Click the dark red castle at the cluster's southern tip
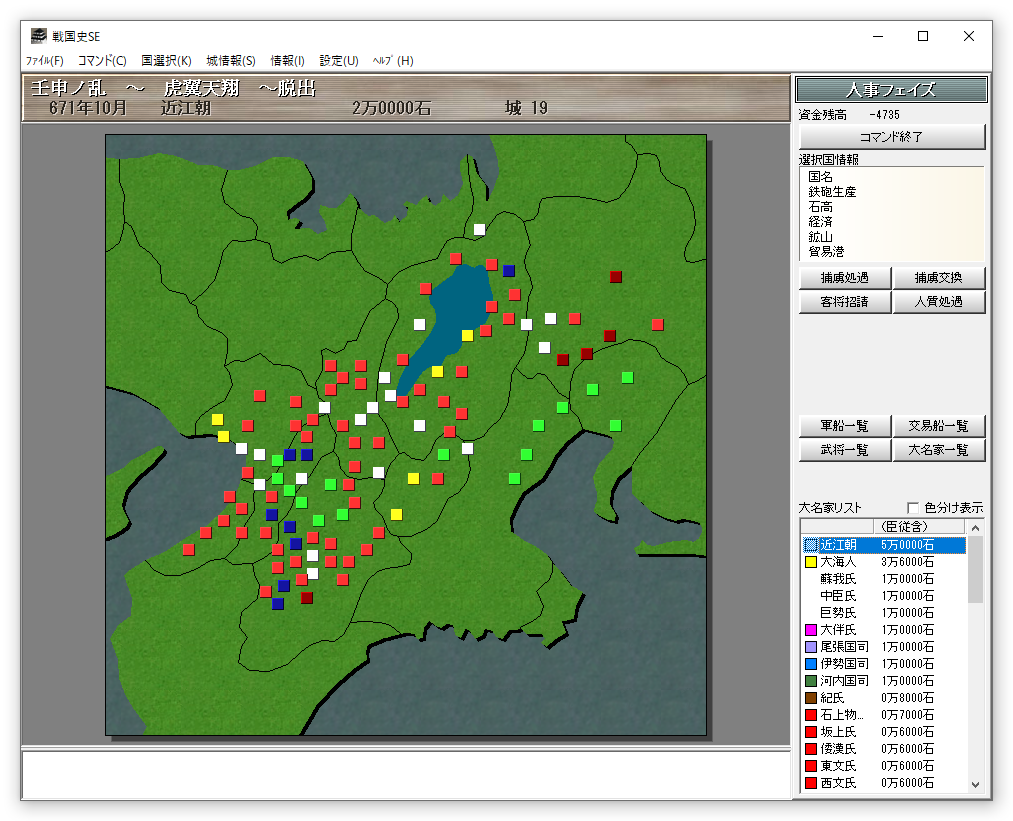The width and height of the screenshot is (1013, 821). click(307, 598)
